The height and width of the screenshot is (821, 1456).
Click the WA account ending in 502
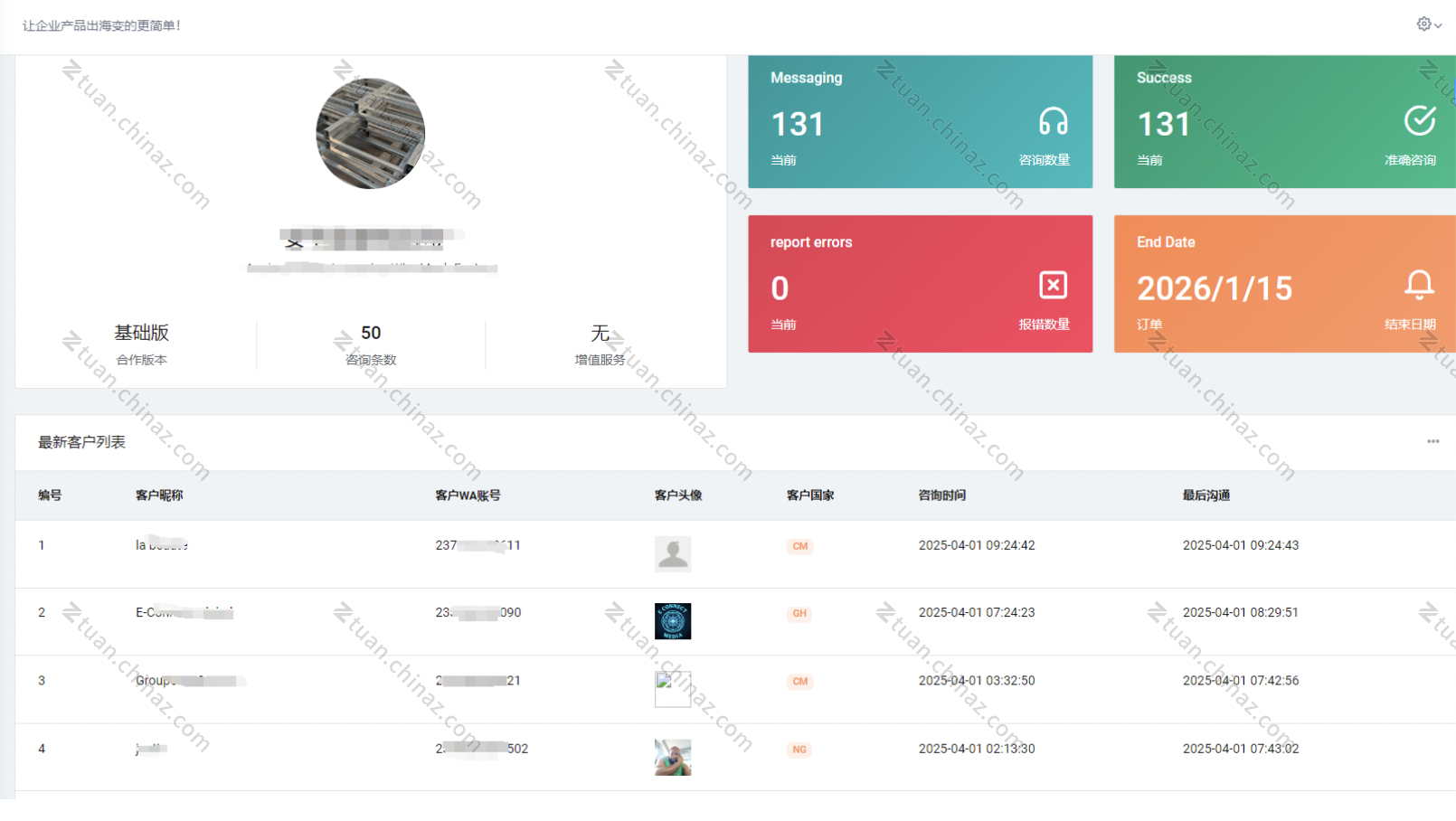click(x=482, y=749)
